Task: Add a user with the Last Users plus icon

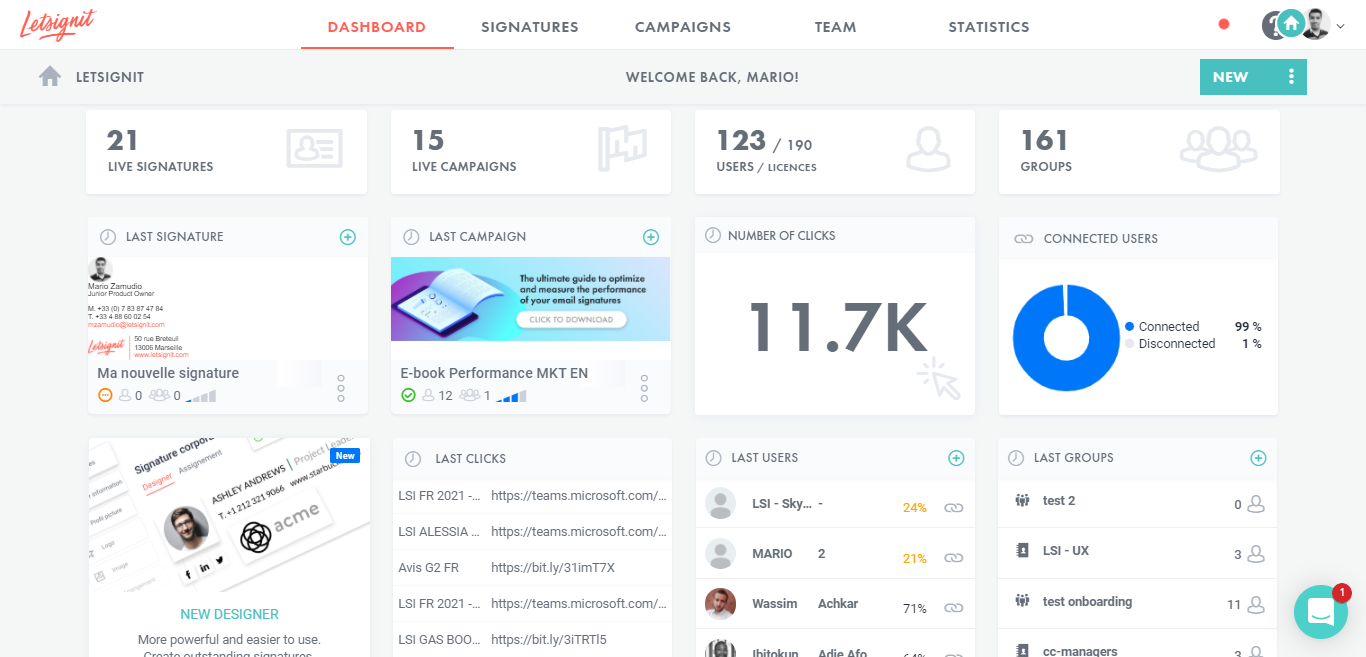Action: click(956, 457)
